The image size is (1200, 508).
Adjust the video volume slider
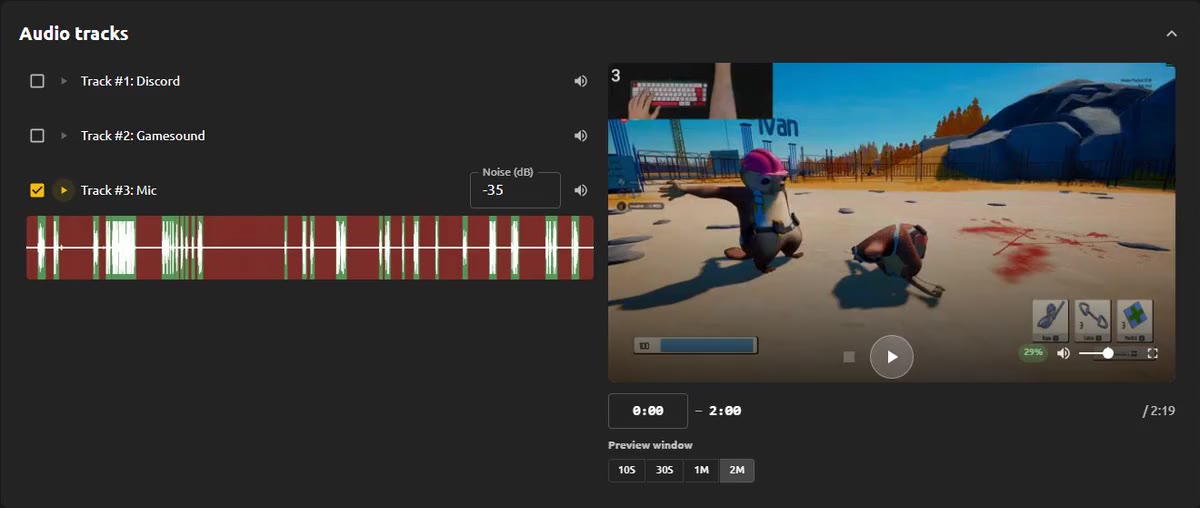pos(1108,353)
